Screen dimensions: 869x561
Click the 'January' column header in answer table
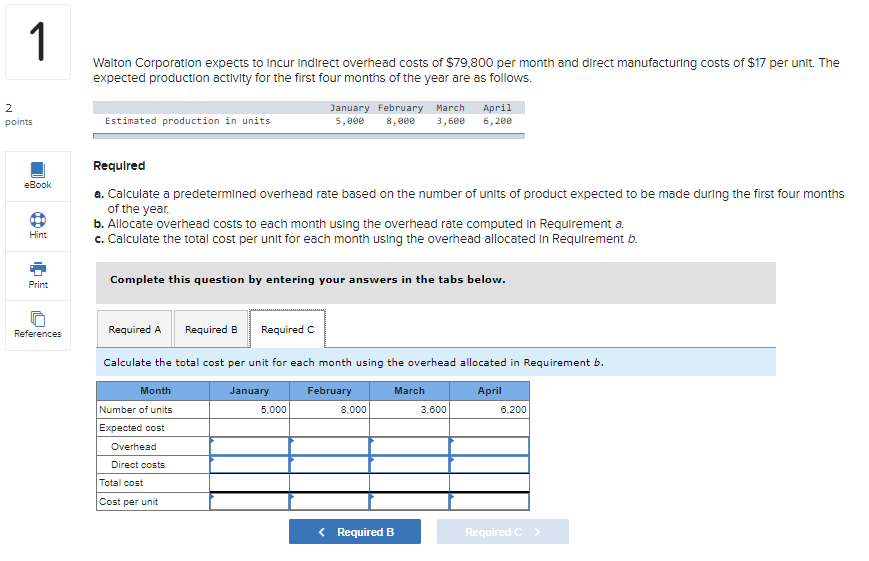[x=249, y=391]
